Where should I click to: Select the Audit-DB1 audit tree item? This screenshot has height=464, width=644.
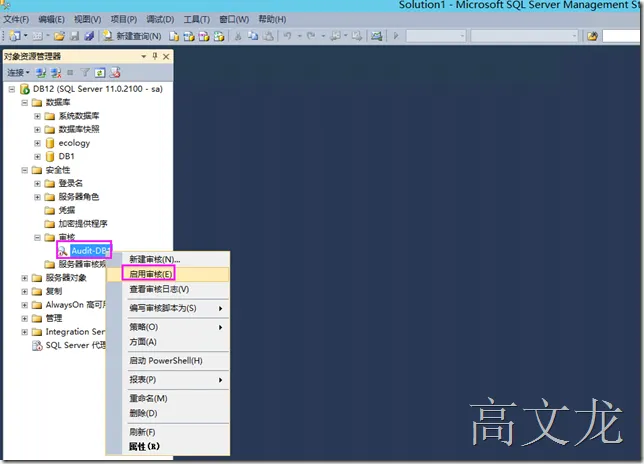(x=84, y=250)
